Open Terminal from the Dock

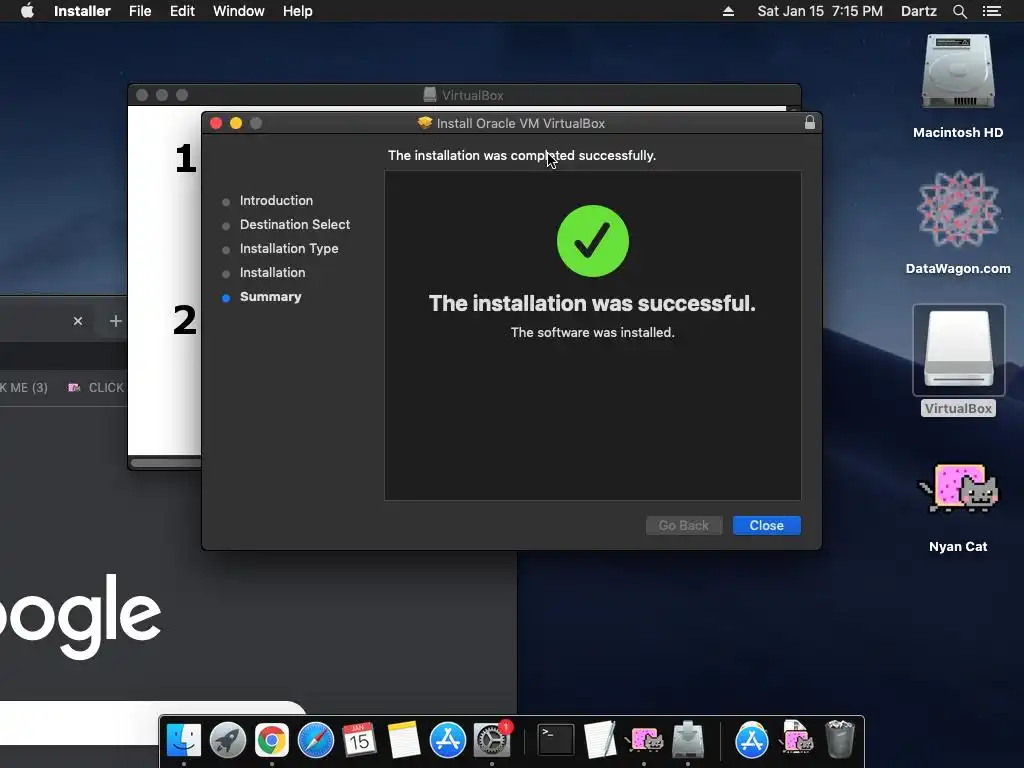click(555, 740)
